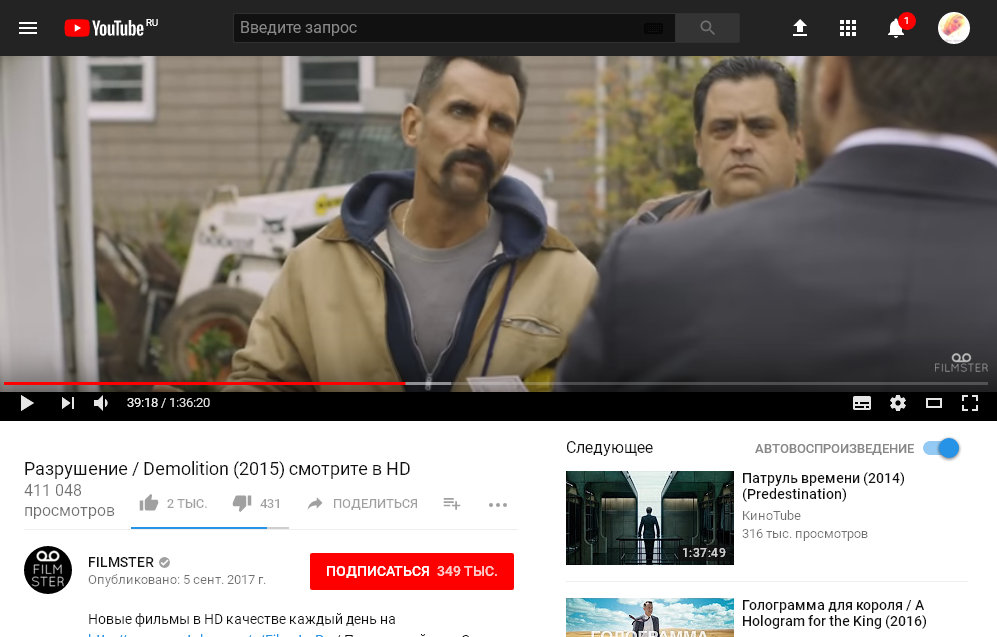Open the notifications bell
Viewport: 997px width, 637px height.
point(897,28)
